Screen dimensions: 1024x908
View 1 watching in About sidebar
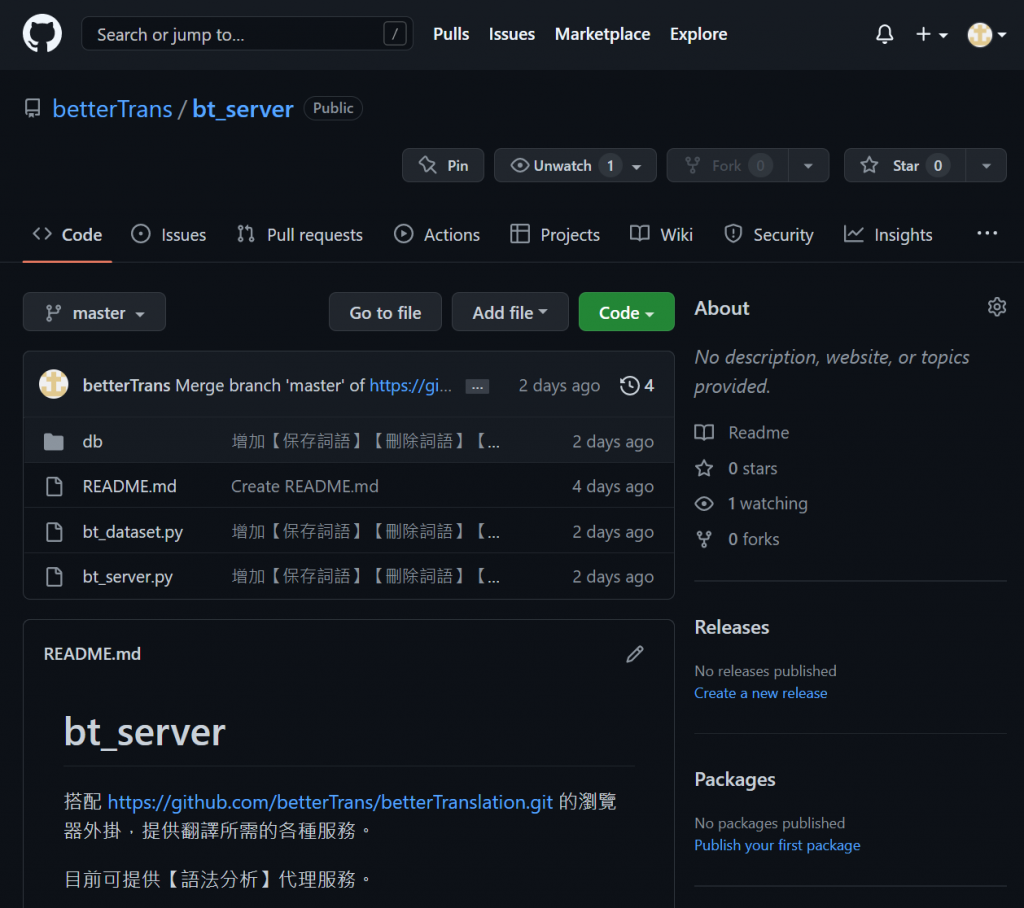[751, 504]
